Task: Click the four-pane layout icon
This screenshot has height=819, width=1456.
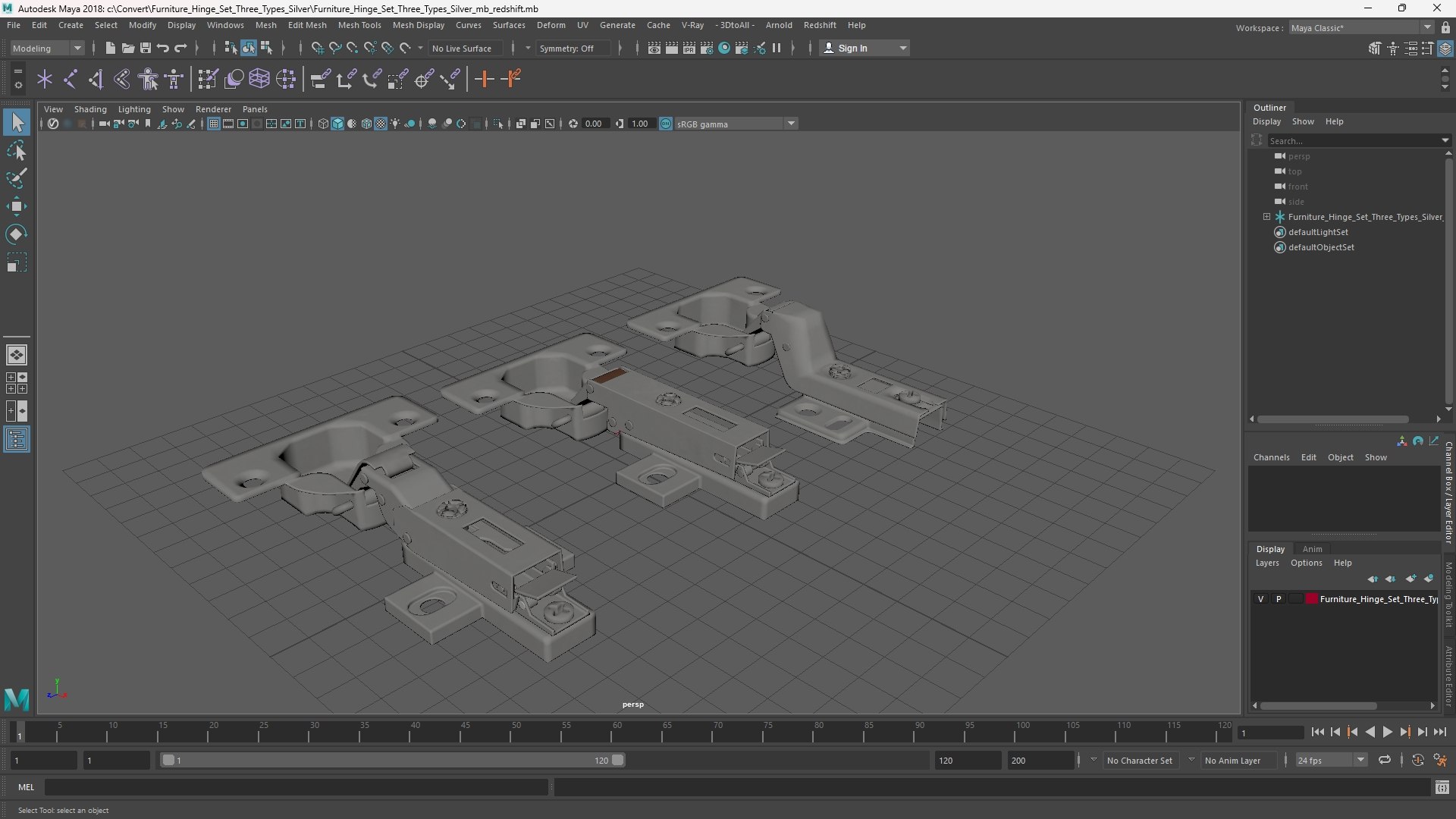Action: point(17,383)
